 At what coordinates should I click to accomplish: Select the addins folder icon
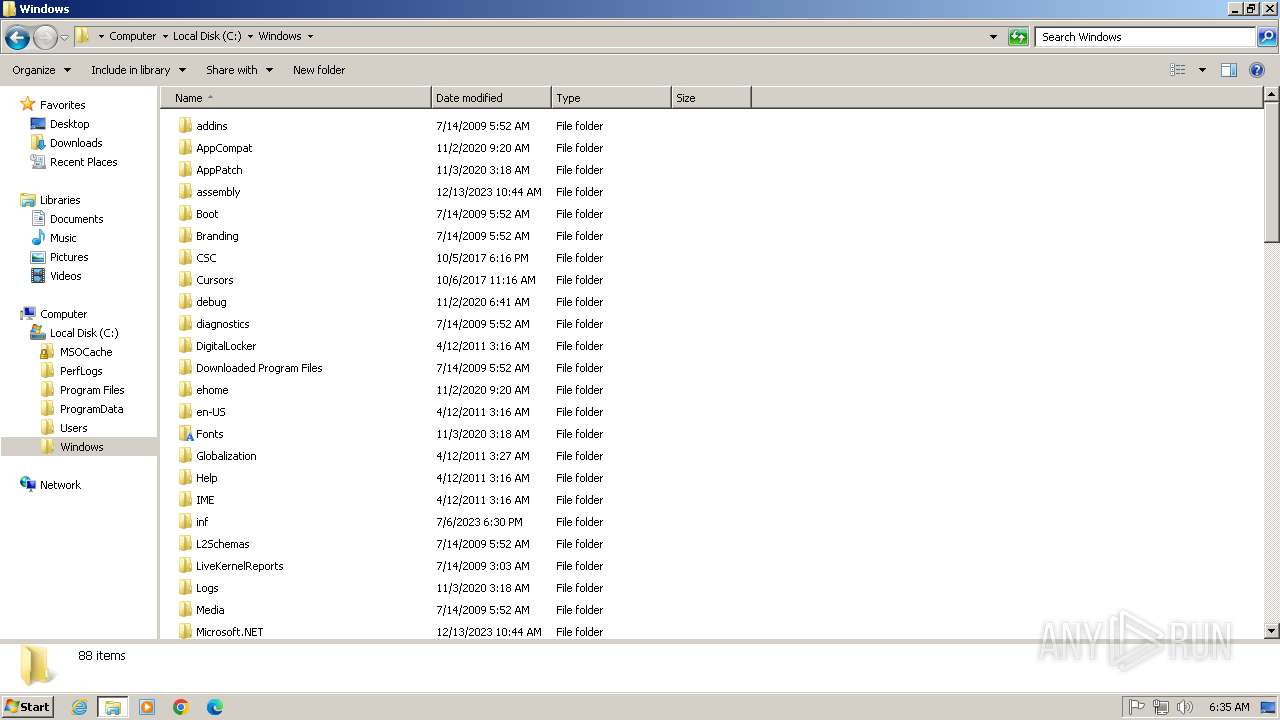coord(185,126)
